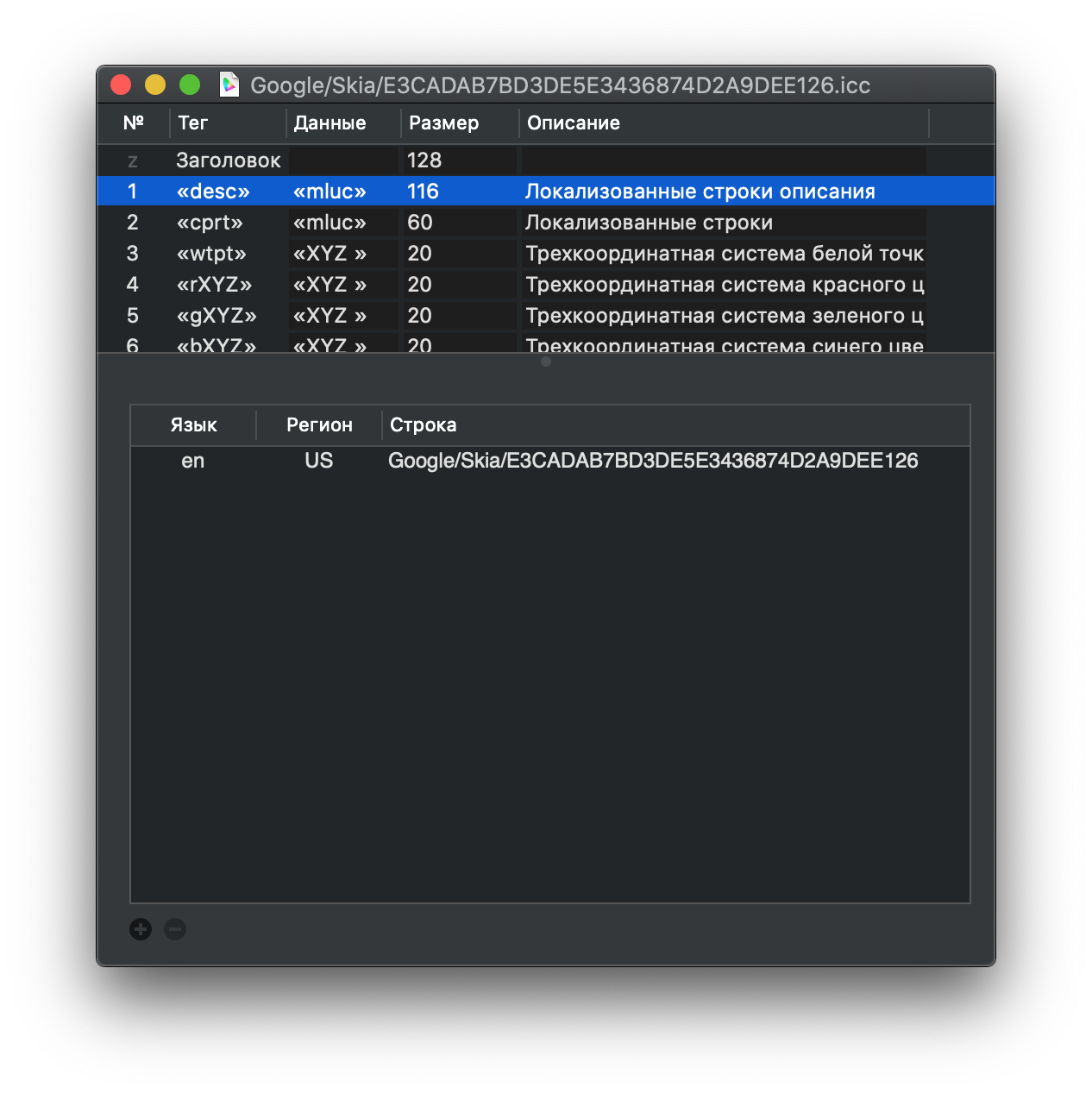Select the «gXYZ» tag row
The image size is (1092, 1094).
546,316
